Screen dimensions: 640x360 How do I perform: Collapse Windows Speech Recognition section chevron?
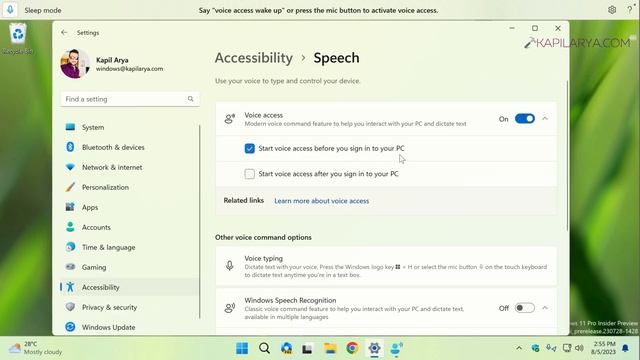pos(545,308)
